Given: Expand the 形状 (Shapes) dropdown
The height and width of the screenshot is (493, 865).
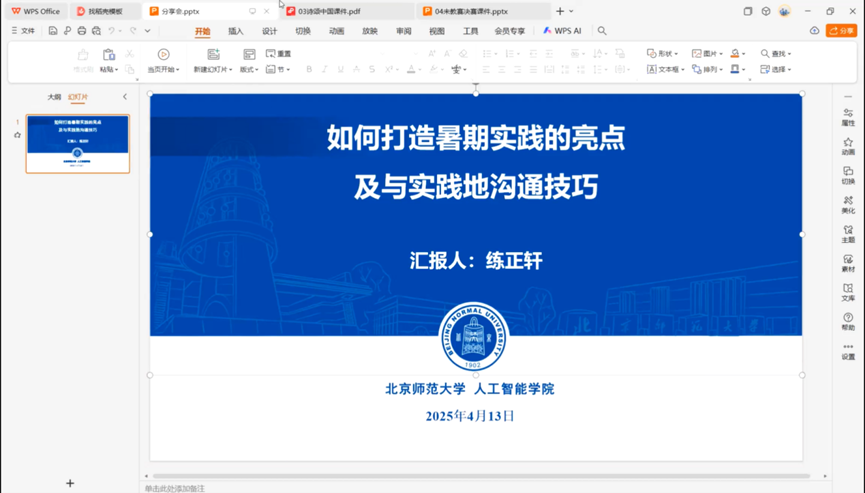Looking at the screenshot, I should 662,54.
